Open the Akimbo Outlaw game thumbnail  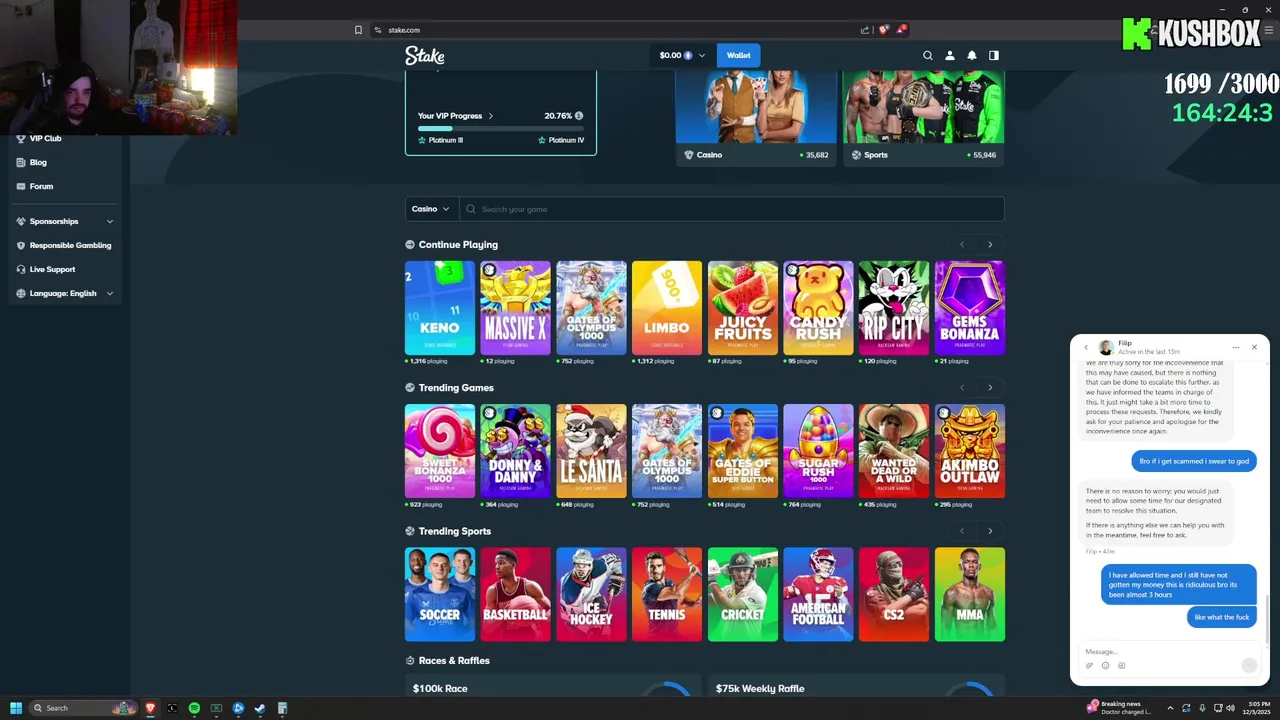click(x=970, y=451)
